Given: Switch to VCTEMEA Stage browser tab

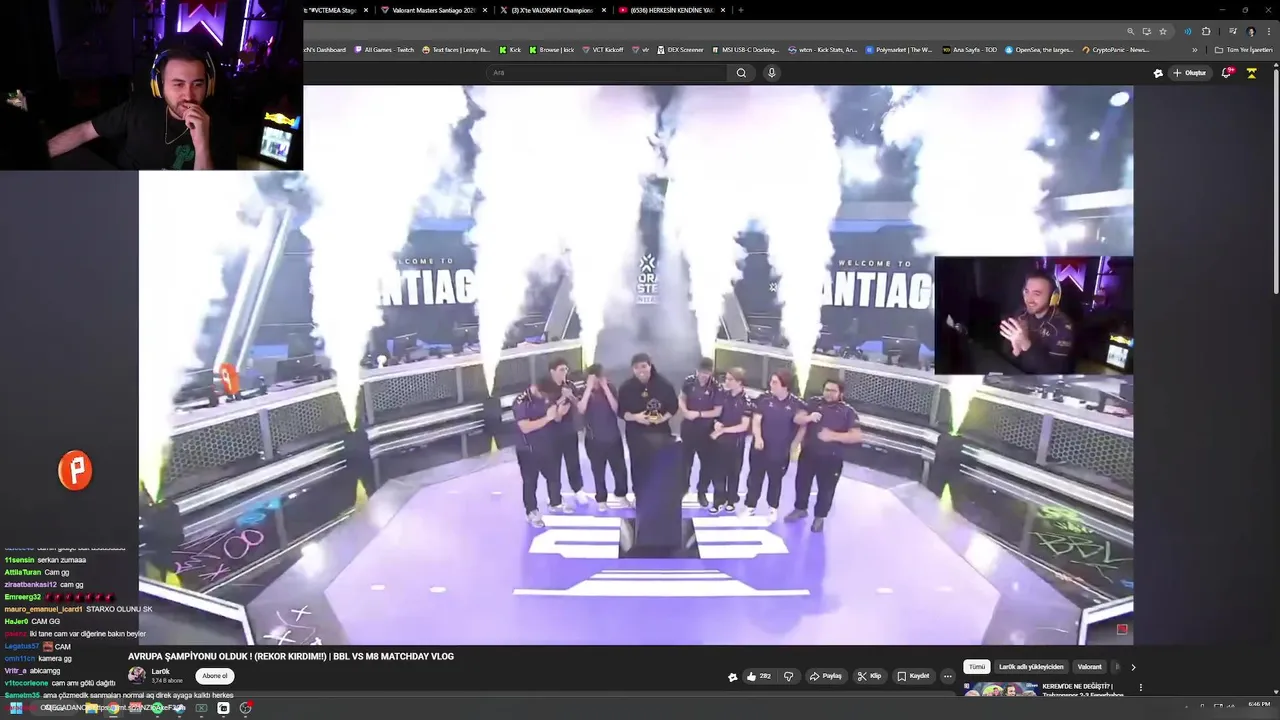Looking at the screenshot, I should click(332, 10).
